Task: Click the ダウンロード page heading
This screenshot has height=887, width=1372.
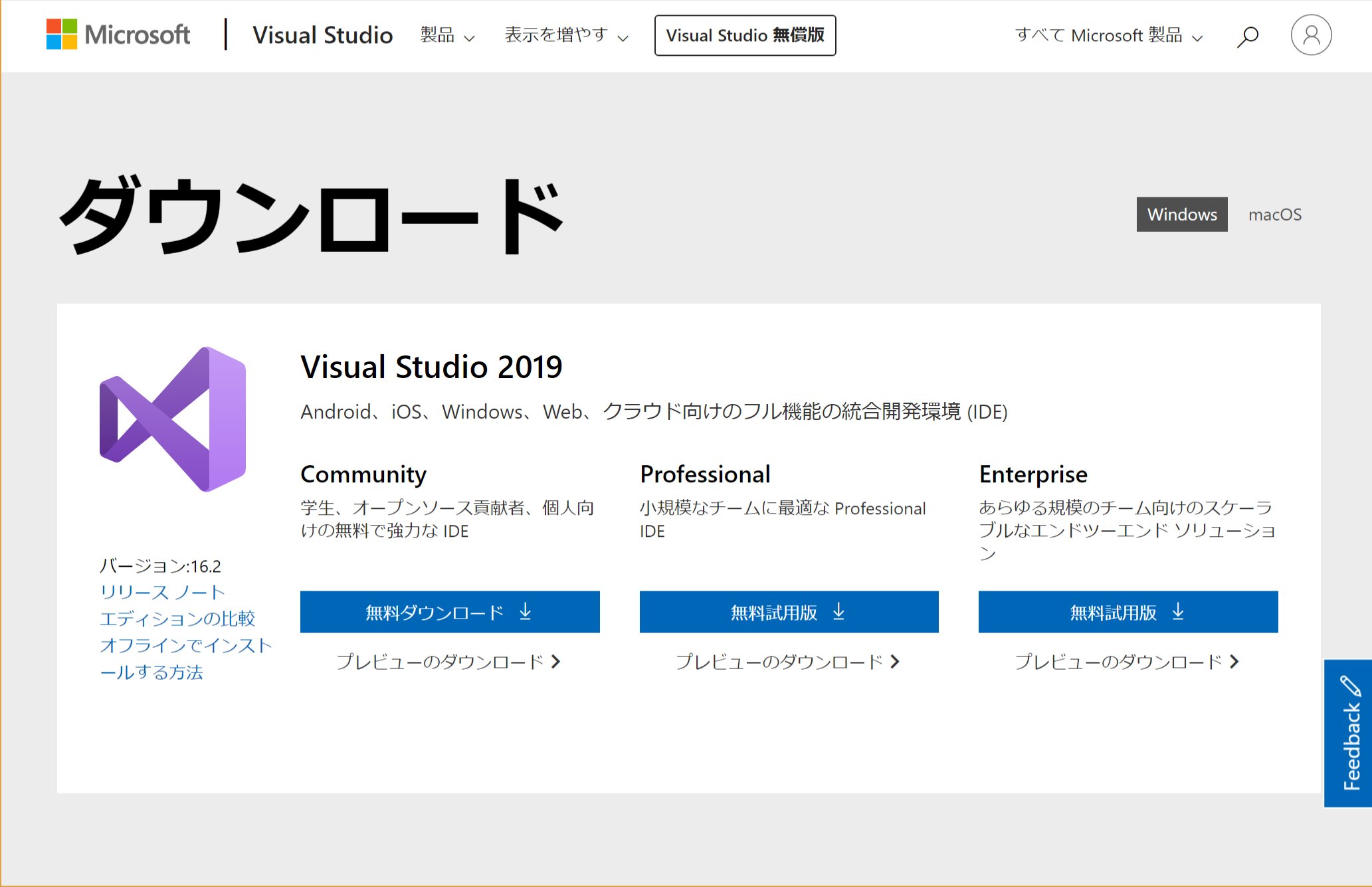Action: tap(312, 216)
